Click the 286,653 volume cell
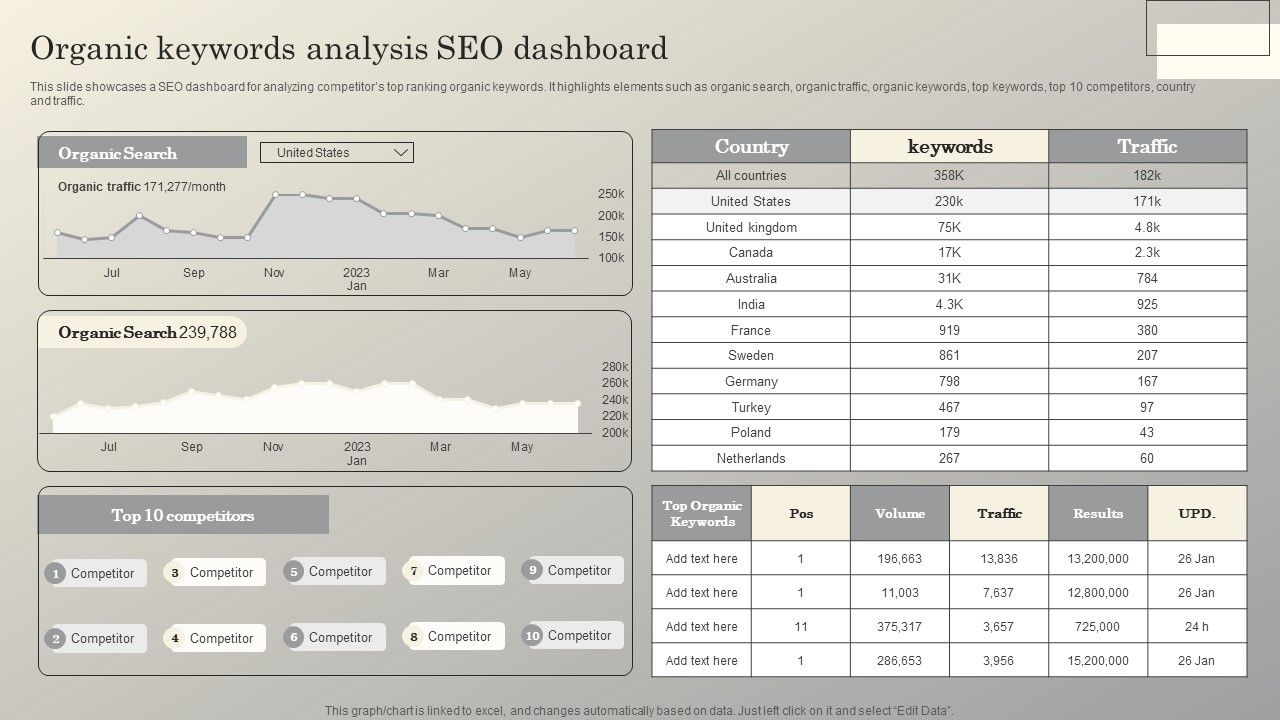1280x720 pixels. (900, 661)
